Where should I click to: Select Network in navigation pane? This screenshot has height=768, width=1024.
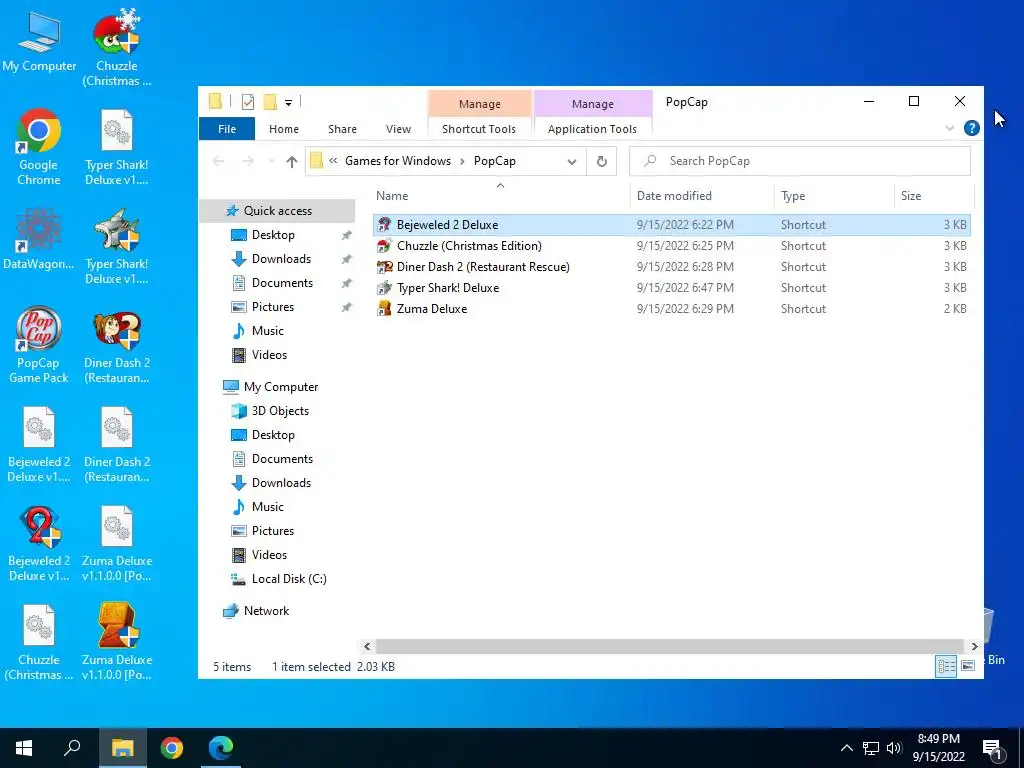[266, 611]
